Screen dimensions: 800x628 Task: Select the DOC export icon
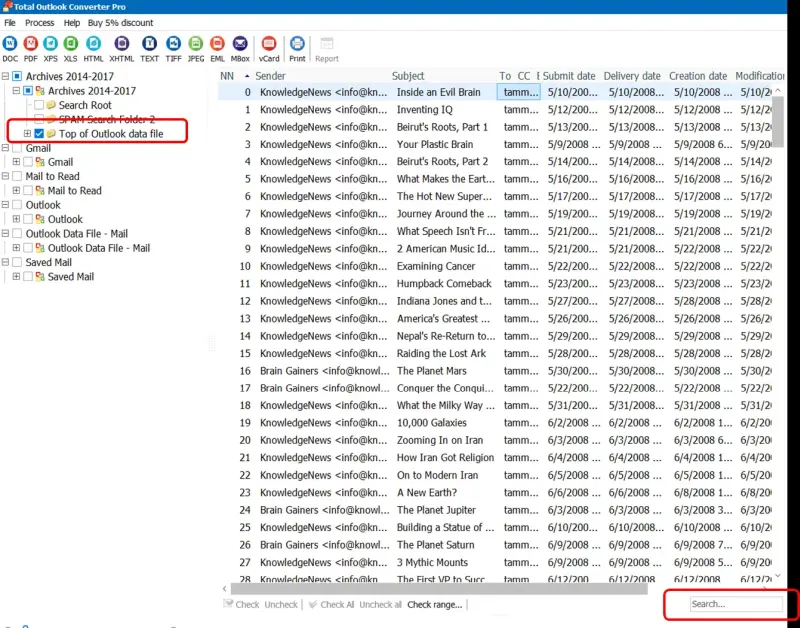pyautogui.click(x=9, y=44)
